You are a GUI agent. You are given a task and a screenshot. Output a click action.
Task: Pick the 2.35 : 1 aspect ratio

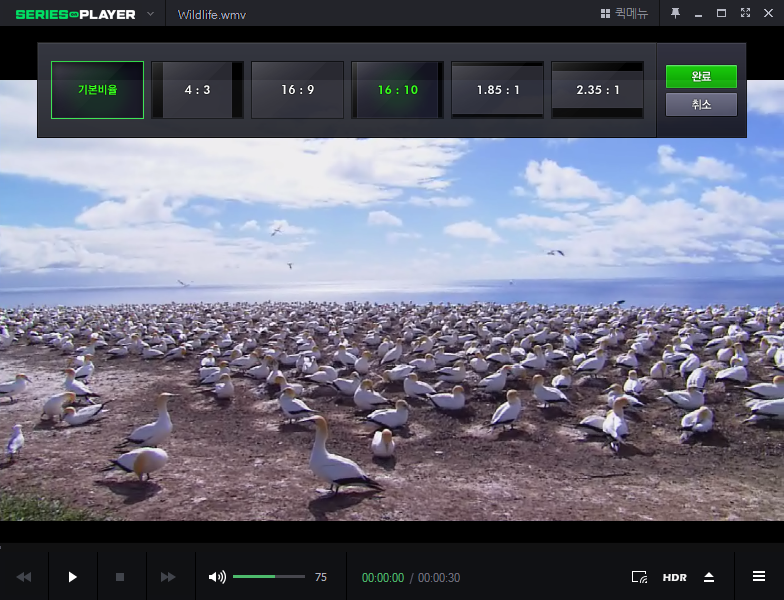point(598,90)
